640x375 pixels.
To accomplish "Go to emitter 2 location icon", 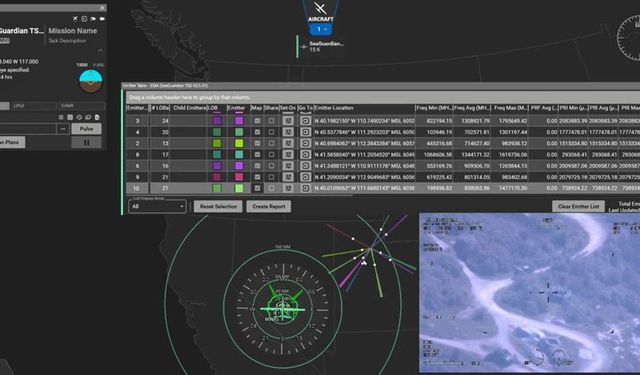I will click(305, 143).
